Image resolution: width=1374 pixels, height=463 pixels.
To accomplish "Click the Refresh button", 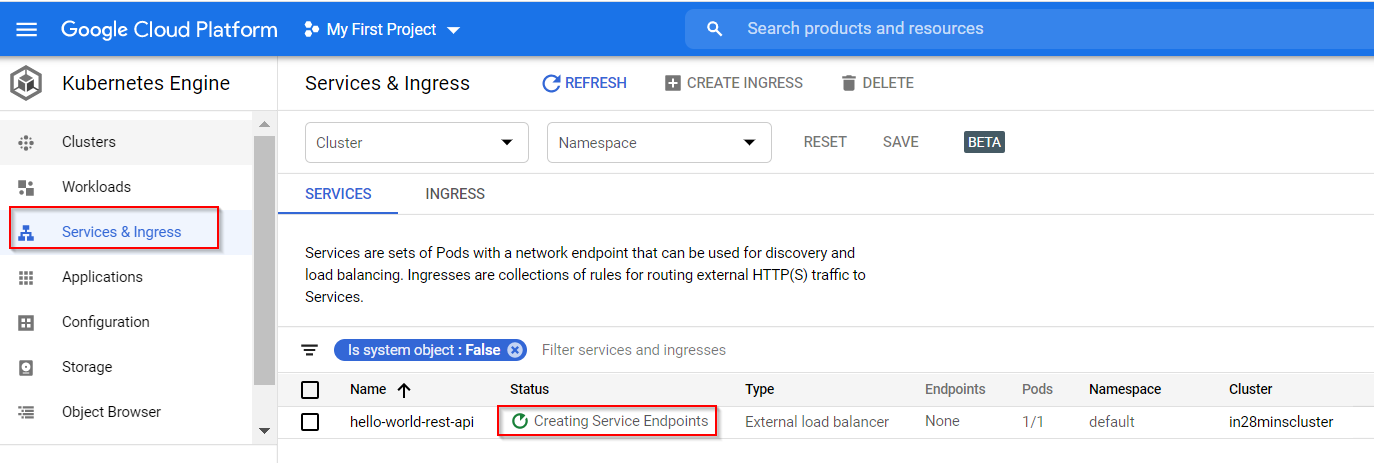I will pyautogui.click(x=585, y=83).
